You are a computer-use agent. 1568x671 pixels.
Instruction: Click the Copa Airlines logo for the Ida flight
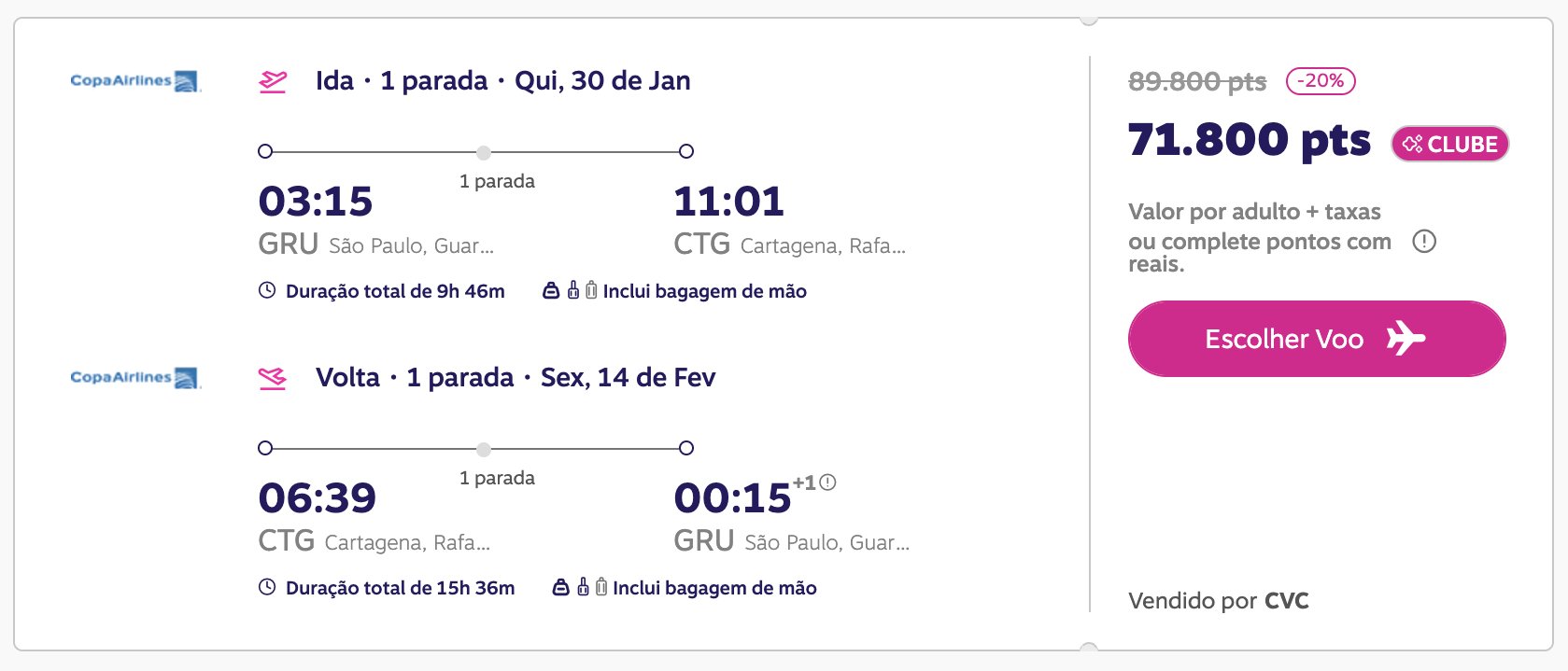135,81
